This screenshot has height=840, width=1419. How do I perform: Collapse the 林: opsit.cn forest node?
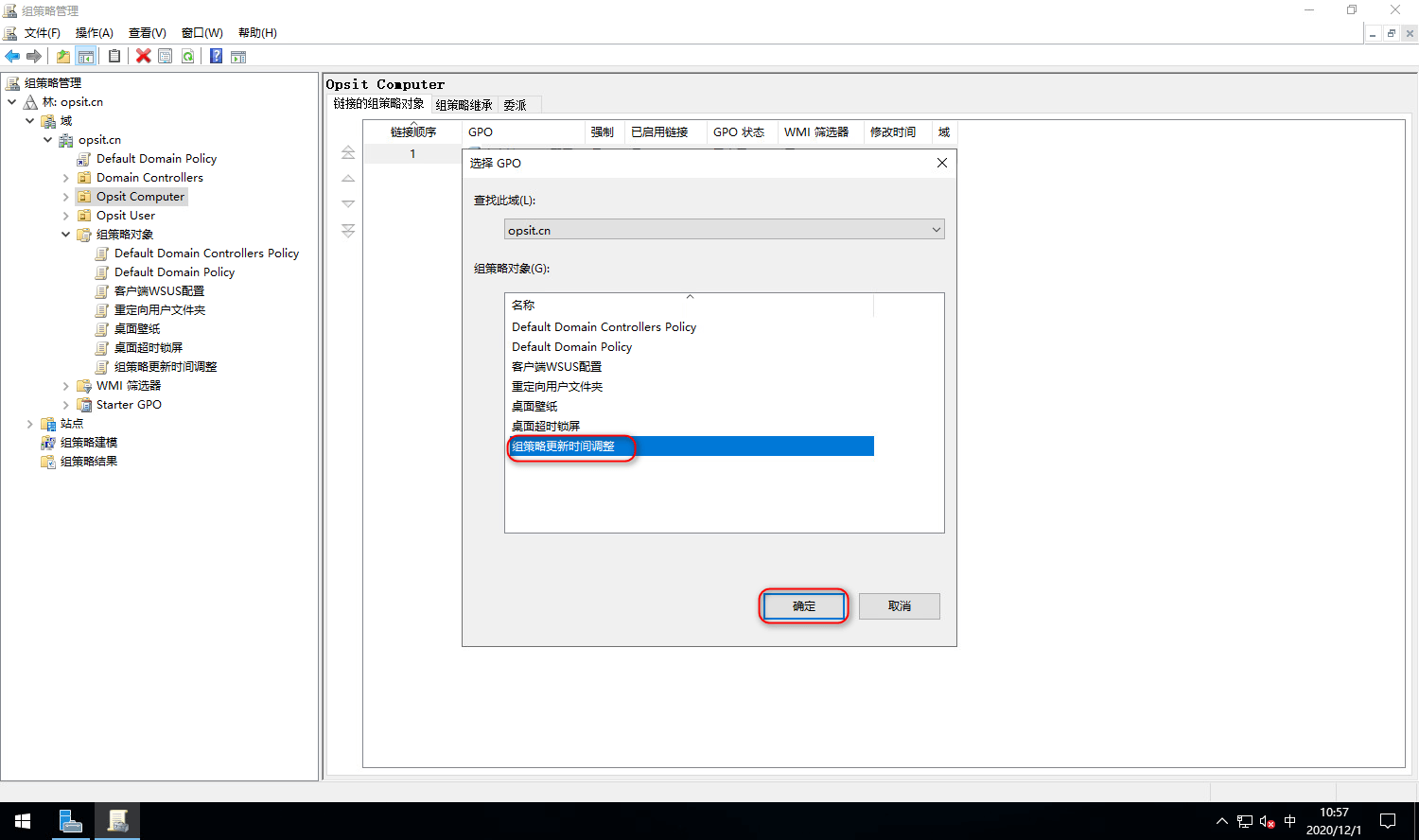tap(11, 102)
